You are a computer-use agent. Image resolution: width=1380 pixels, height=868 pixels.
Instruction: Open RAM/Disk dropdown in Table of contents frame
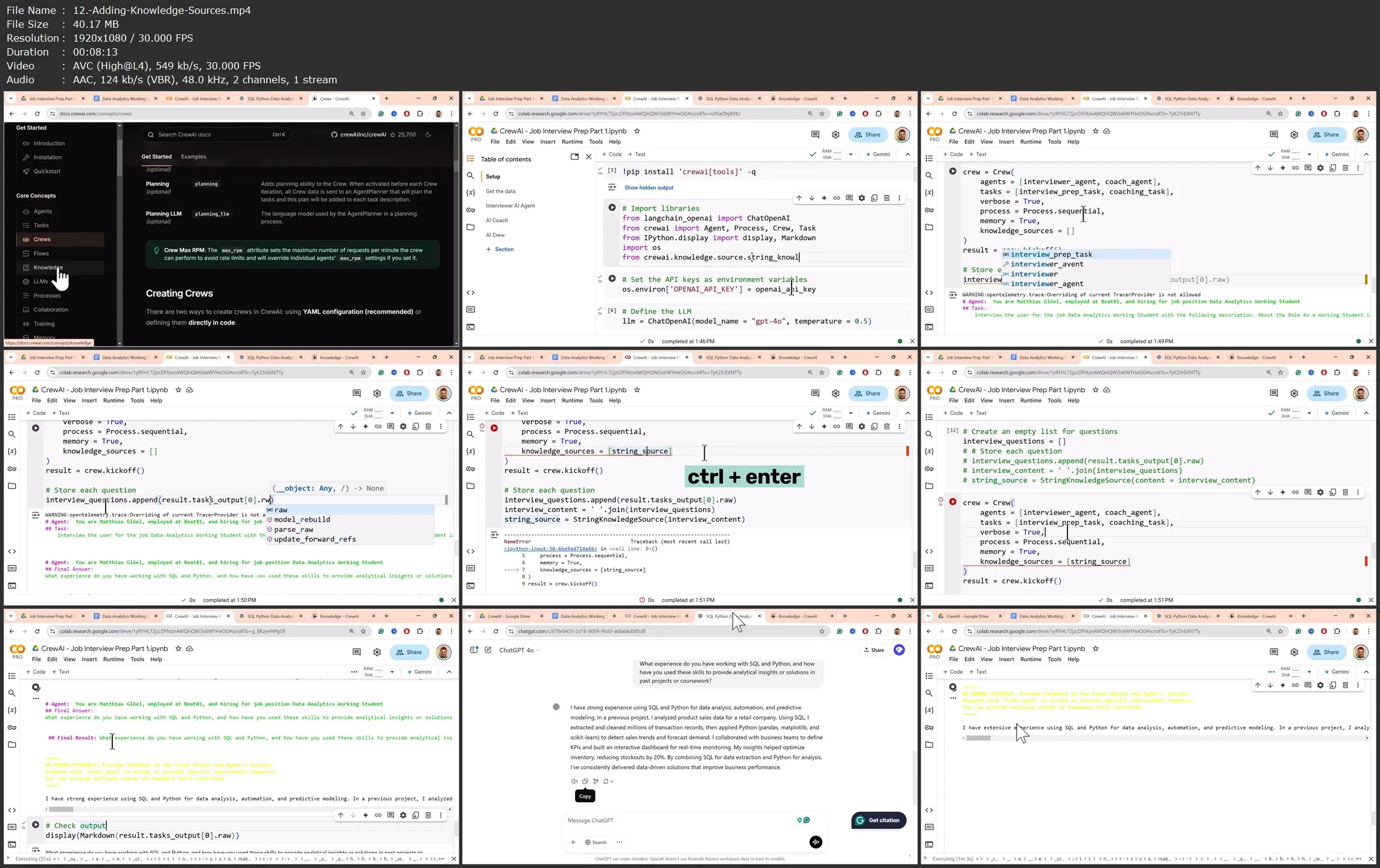[x=851, y=154]
